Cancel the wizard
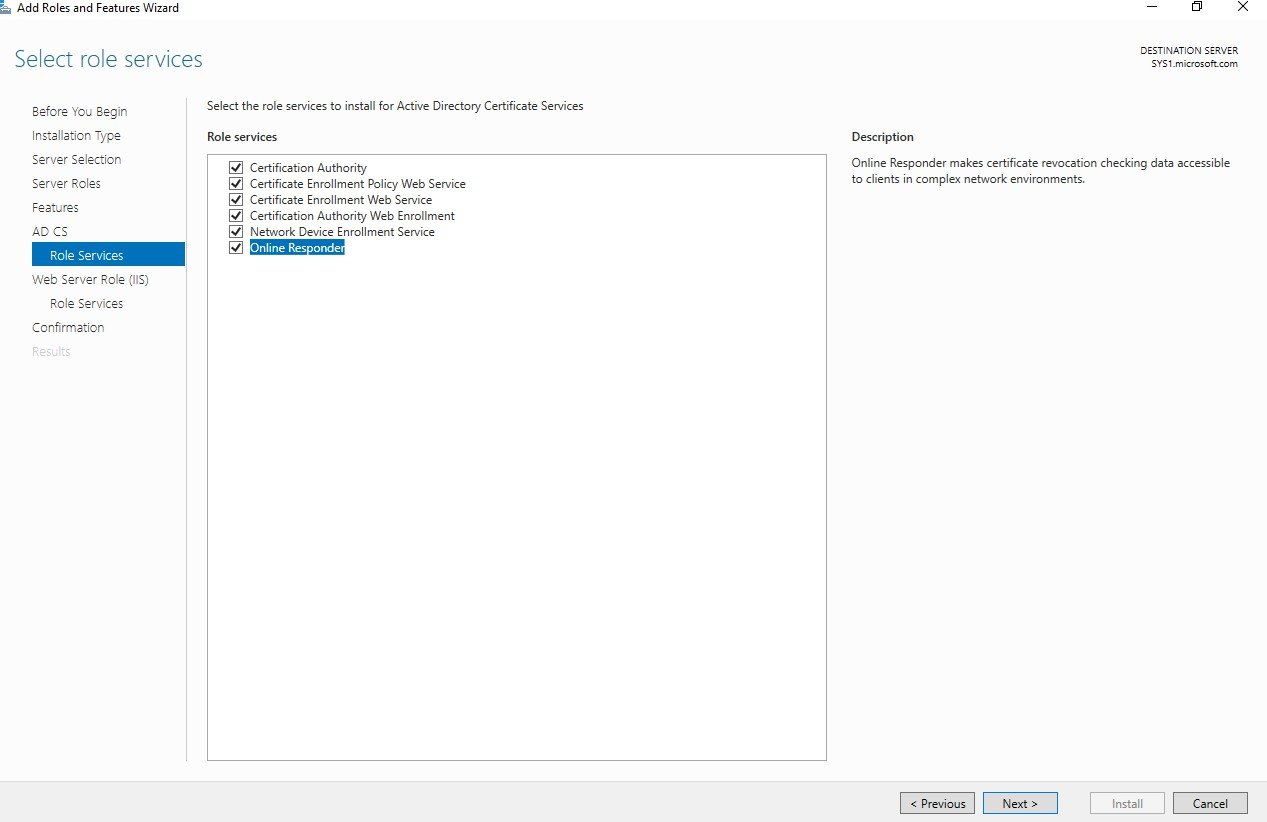The height and width of the screenshot is (822, 1267). pyautogui.click(x=1210, y=803)
